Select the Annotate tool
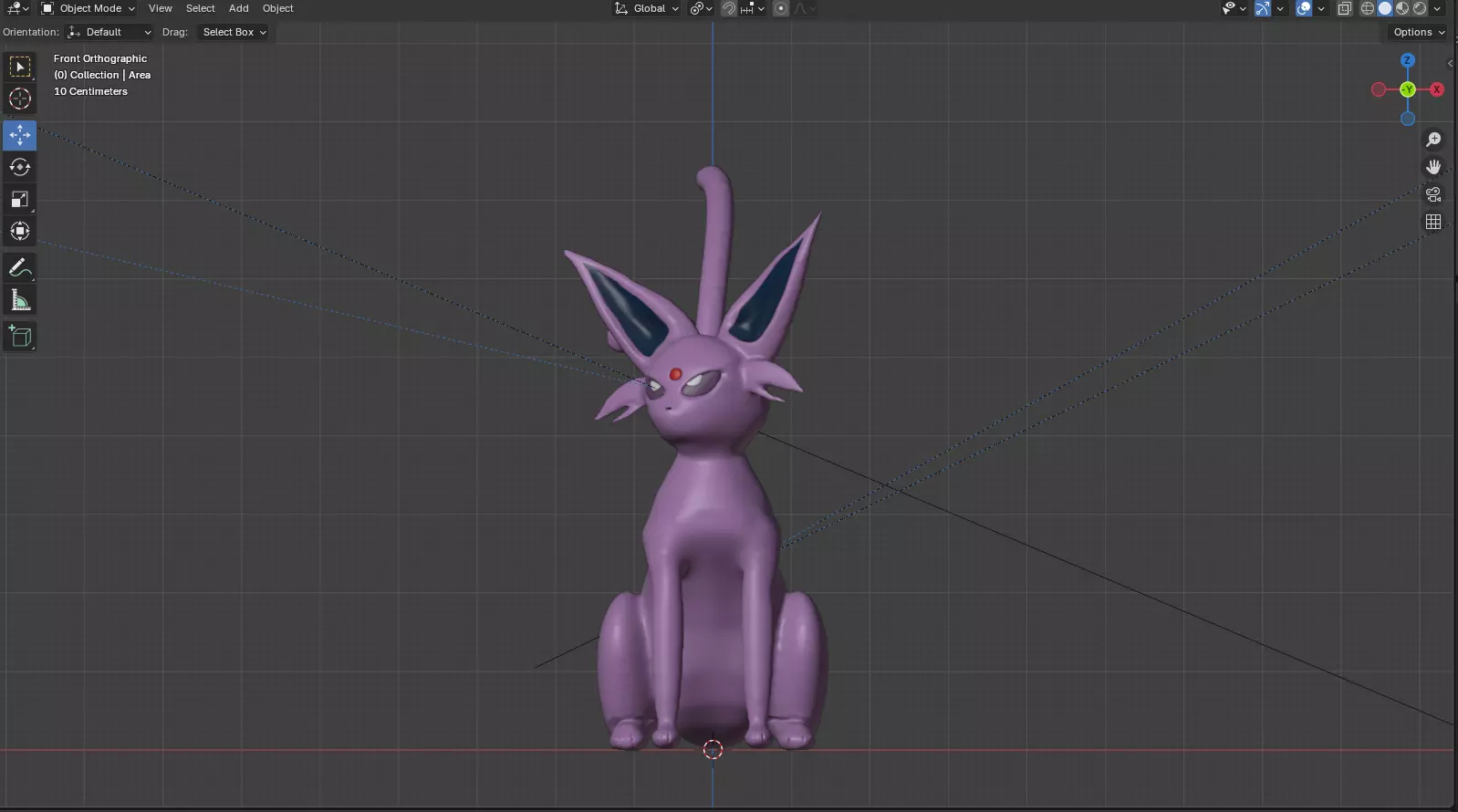This screenshot has height=812, width=1458. pos(20,268)
